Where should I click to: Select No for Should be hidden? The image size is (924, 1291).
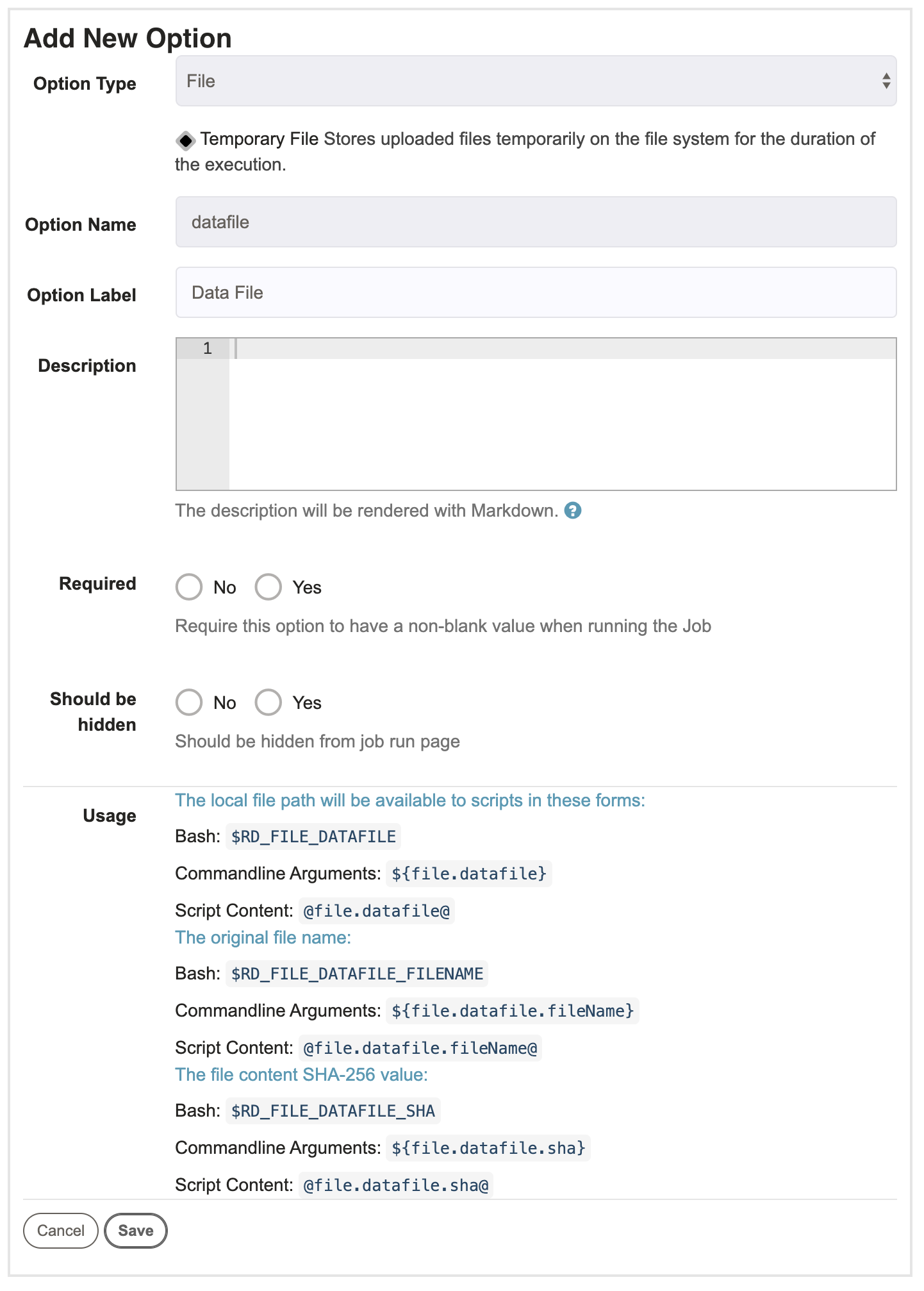pyautogui.click(x=189, y=703)
